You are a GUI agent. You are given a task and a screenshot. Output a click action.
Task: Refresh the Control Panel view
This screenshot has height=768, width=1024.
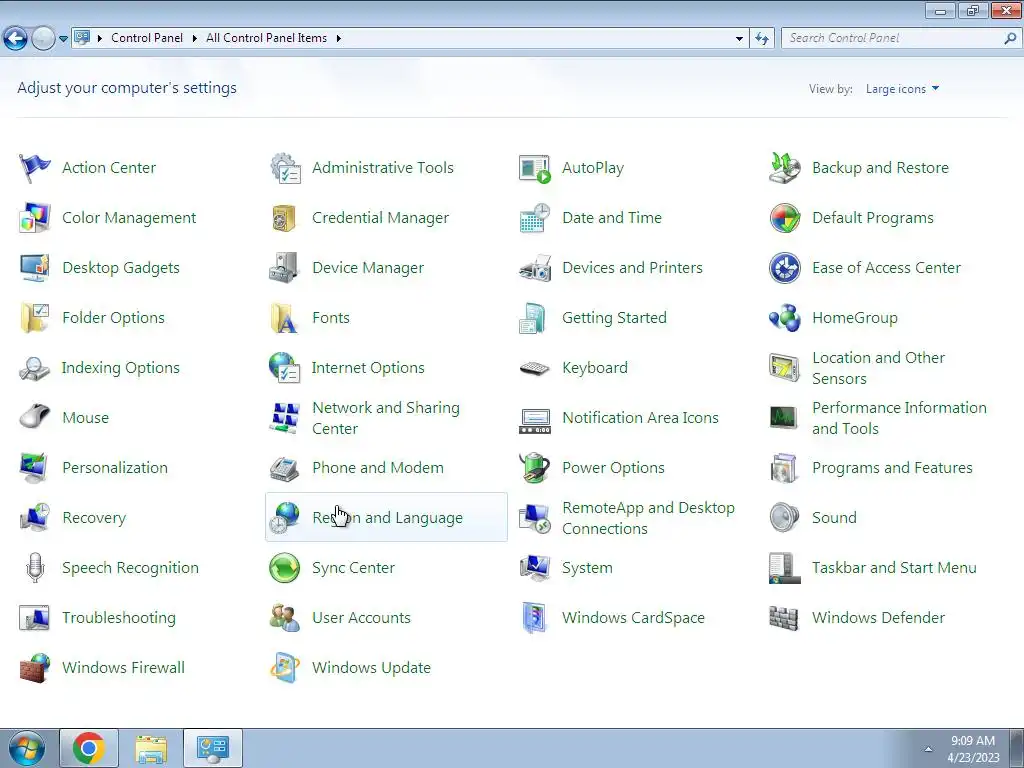(762, 39)
